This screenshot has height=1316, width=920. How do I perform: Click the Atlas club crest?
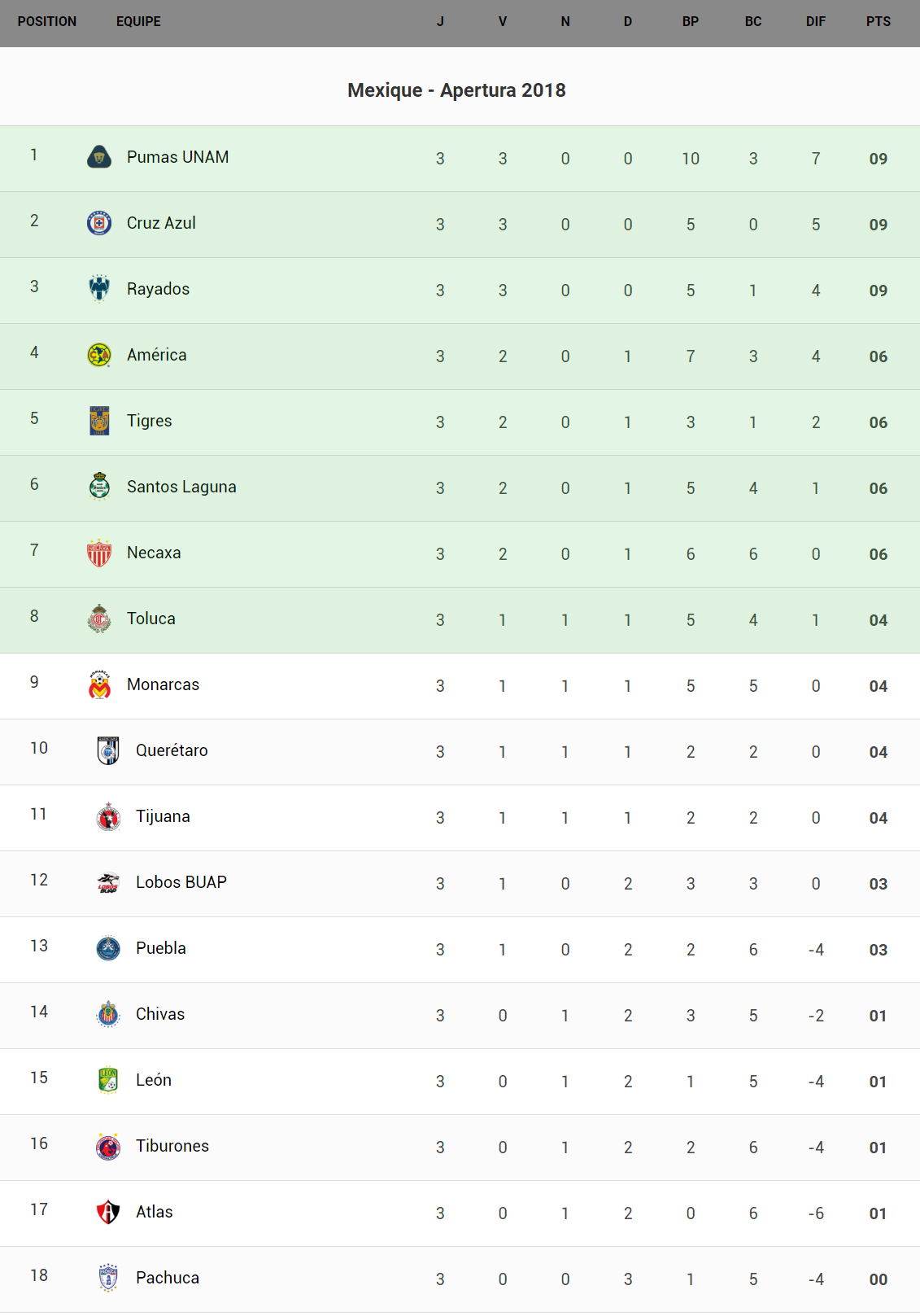108,1212
